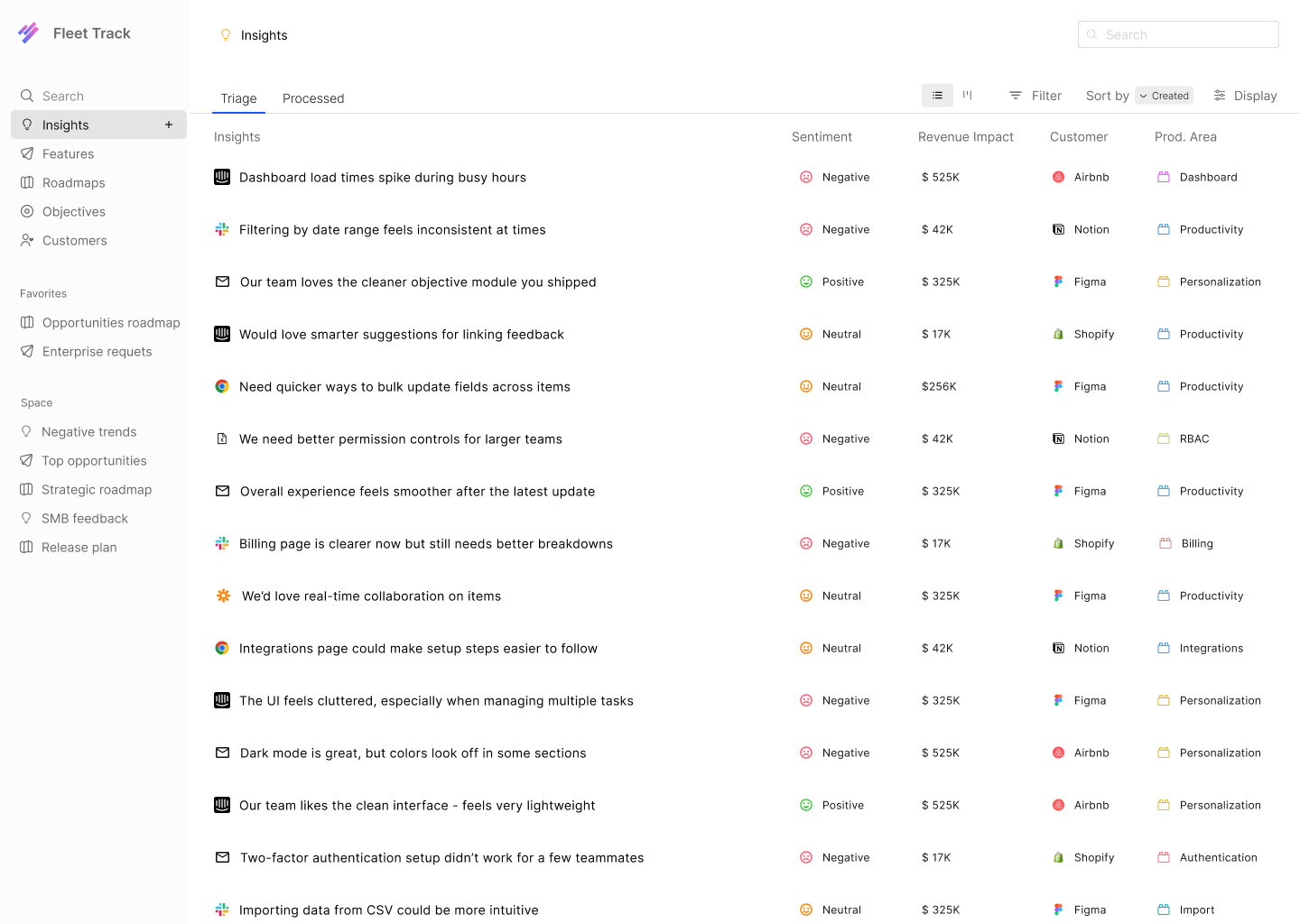Open the Display options menu
Screen dimensions: 1300x924
click(x=1245, y=96)
